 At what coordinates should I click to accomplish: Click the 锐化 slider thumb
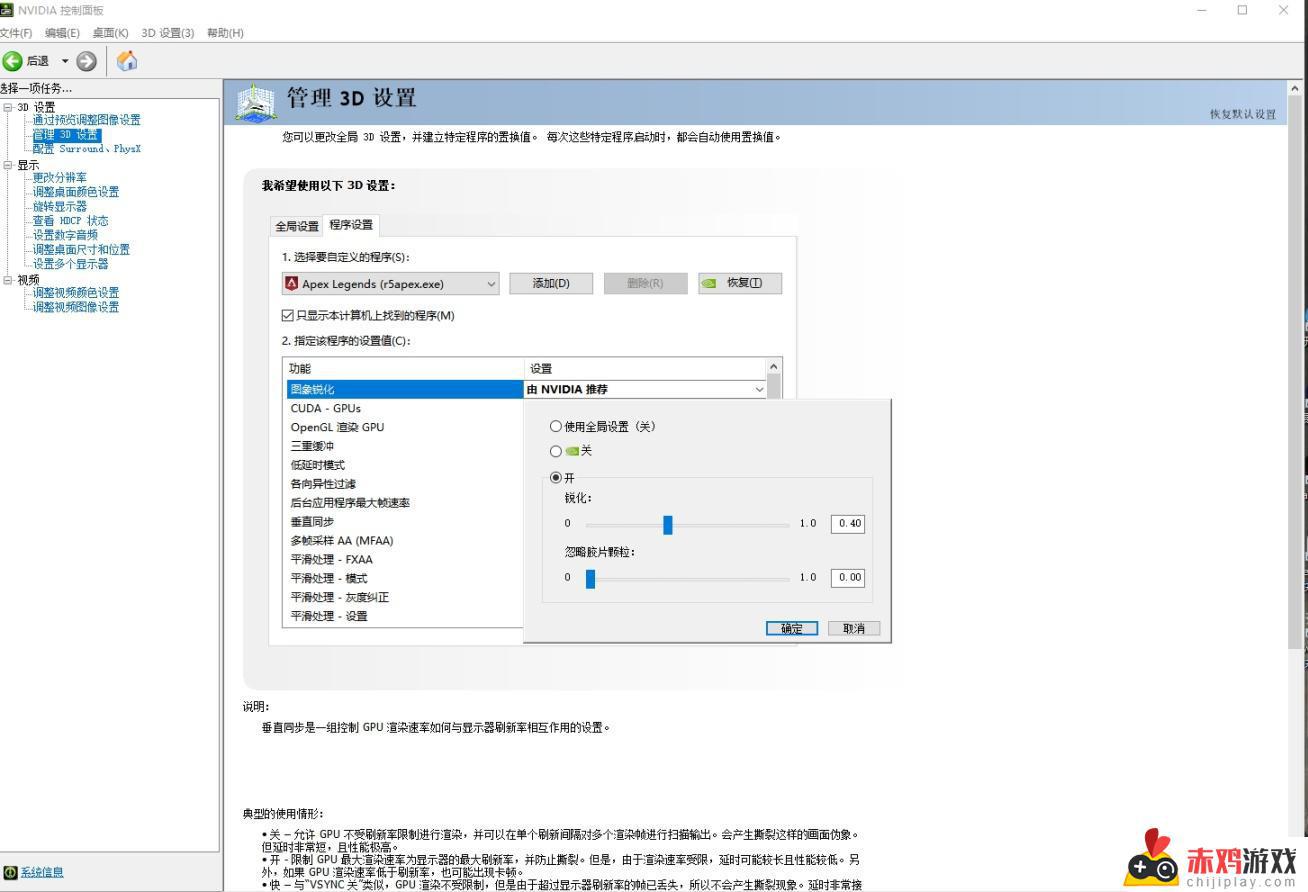point(668,524)
